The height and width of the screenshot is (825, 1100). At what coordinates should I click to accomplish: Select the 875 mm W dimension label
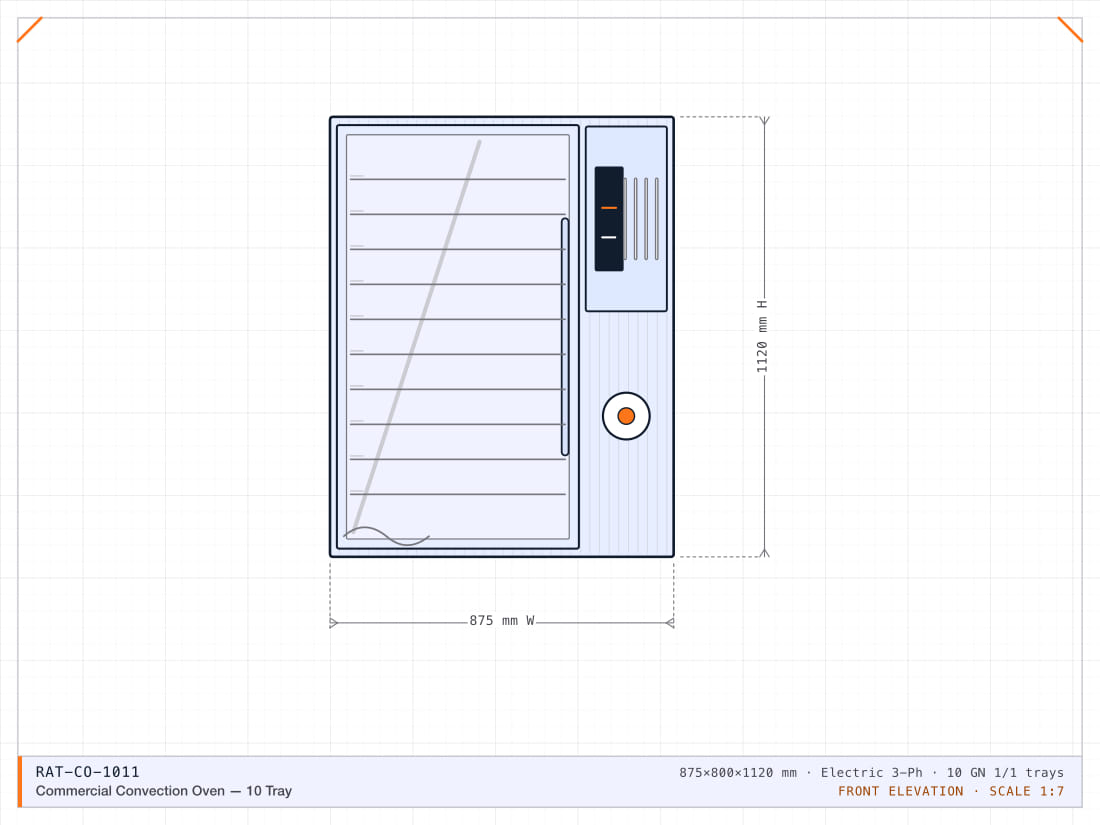[x=502, y=621]
